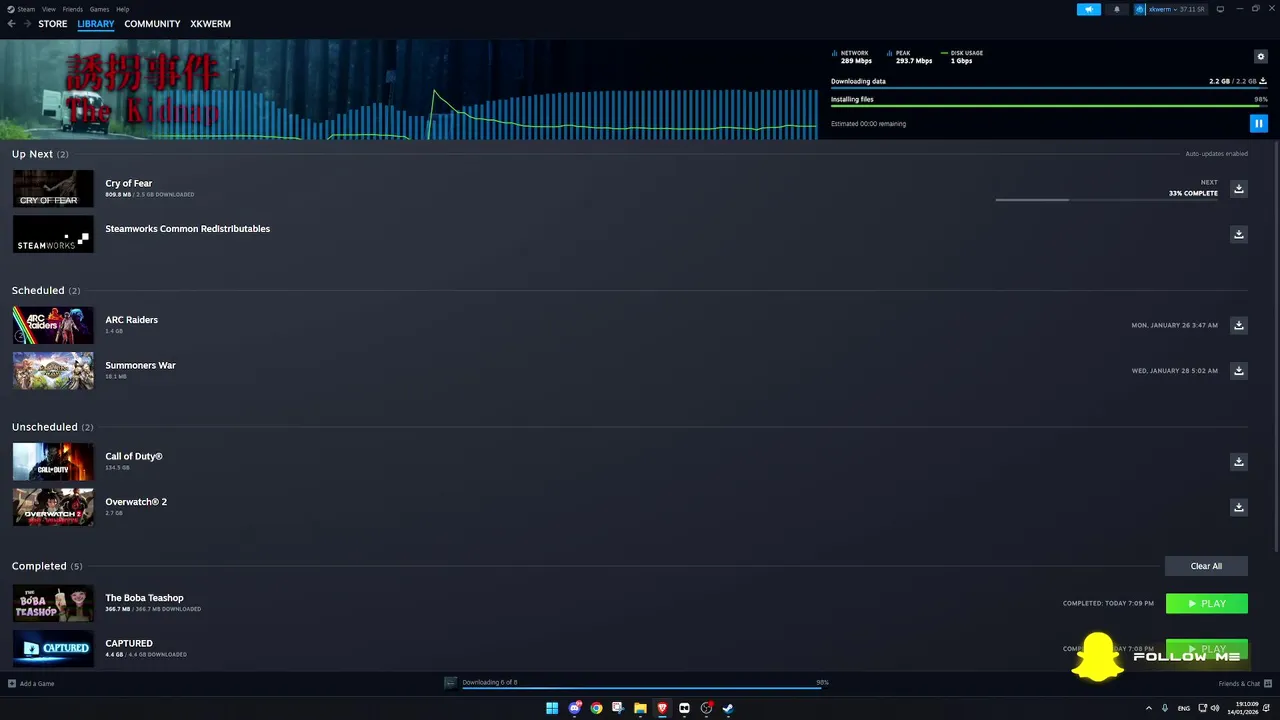The image size is (1280, 720).
Task: Click ARC Raiders download icon
Action: pyautogui.click(x=1239, y=325)
